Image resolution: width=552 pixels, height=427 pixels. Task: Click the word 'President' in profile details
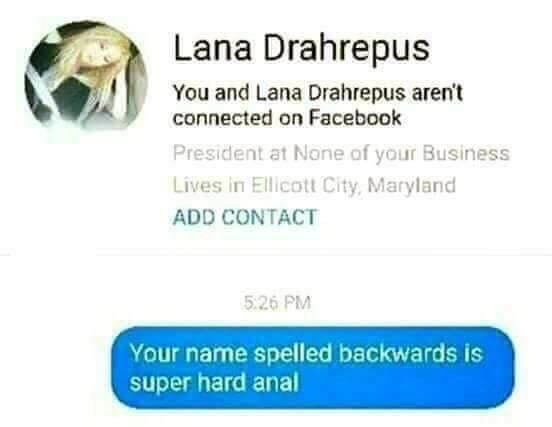tap(218, 153)
